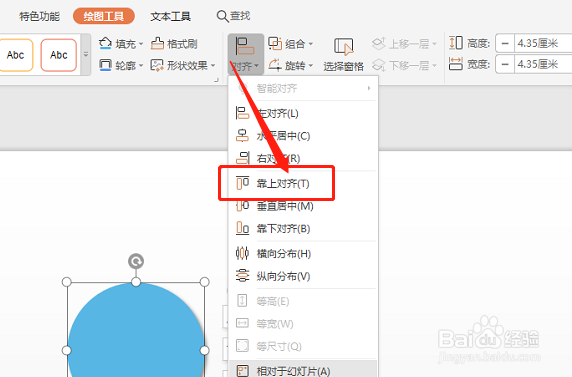Click the 下移一层 send backward icon

tap(379, 65)
